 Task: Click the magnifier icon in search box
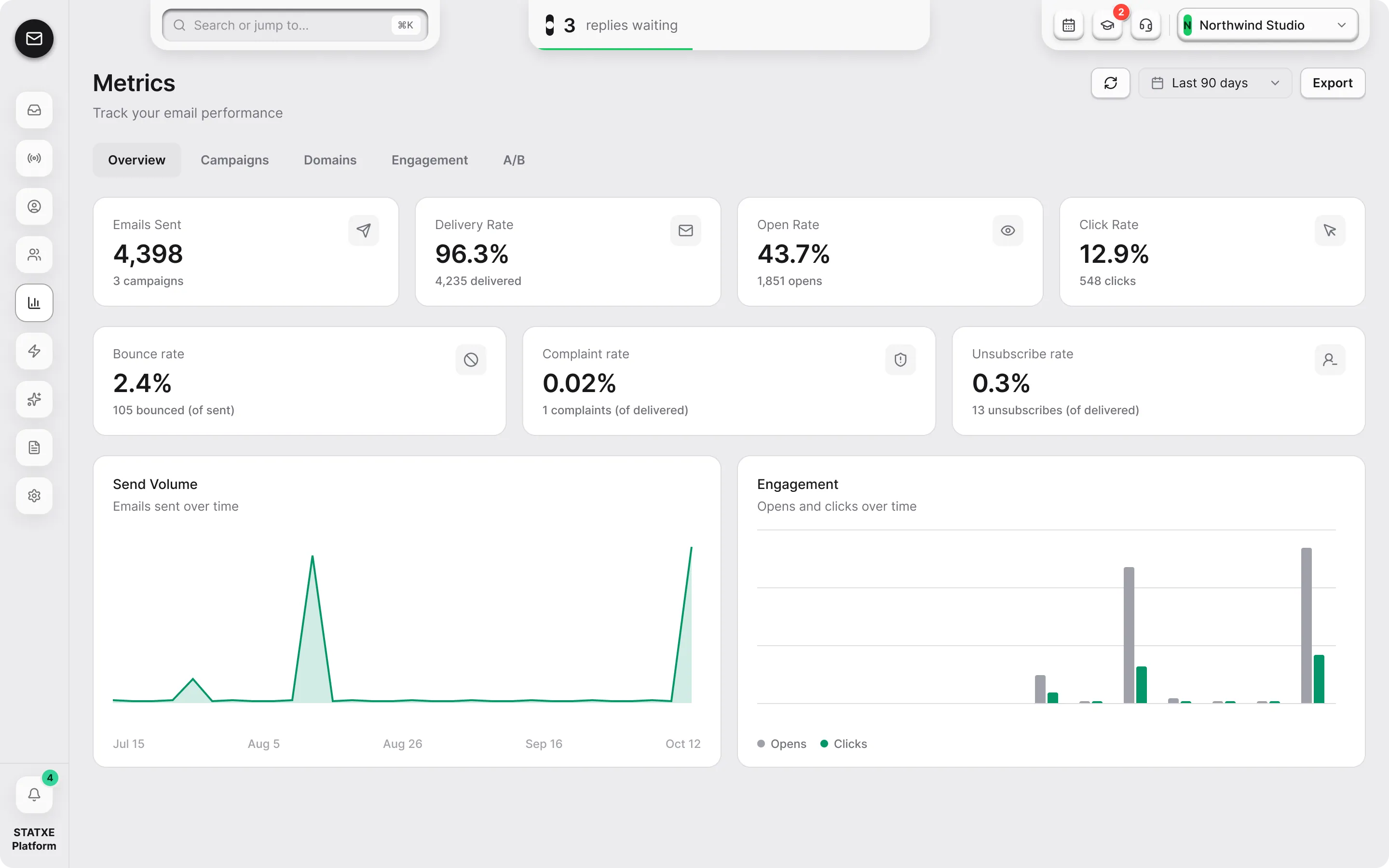(179, 25)
